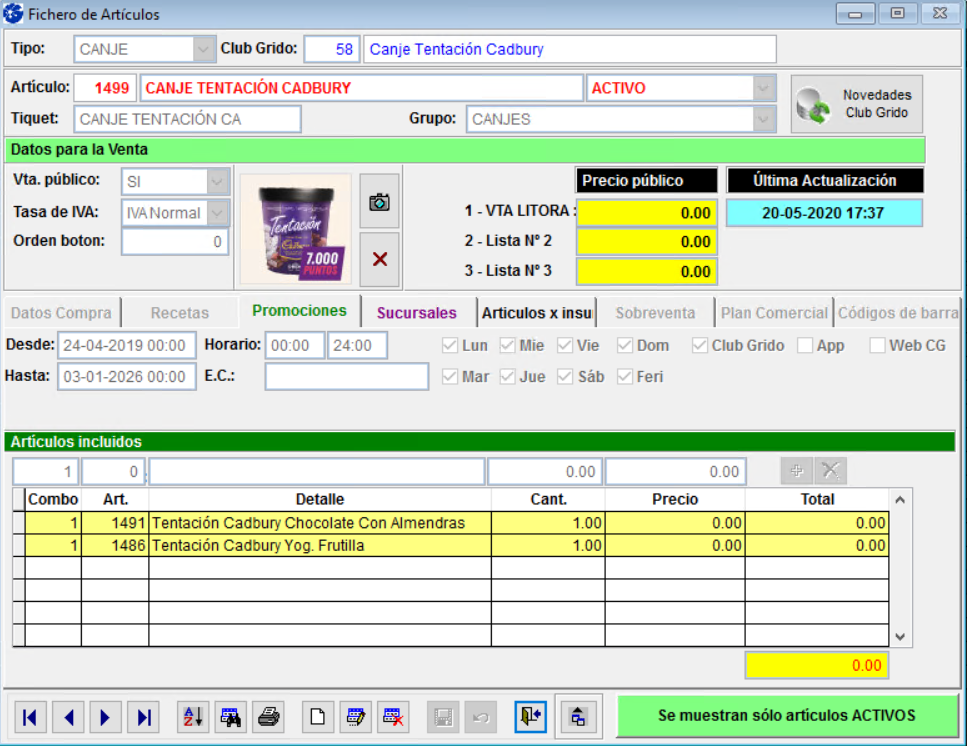Go to the first article record

(x=30, y=717)
